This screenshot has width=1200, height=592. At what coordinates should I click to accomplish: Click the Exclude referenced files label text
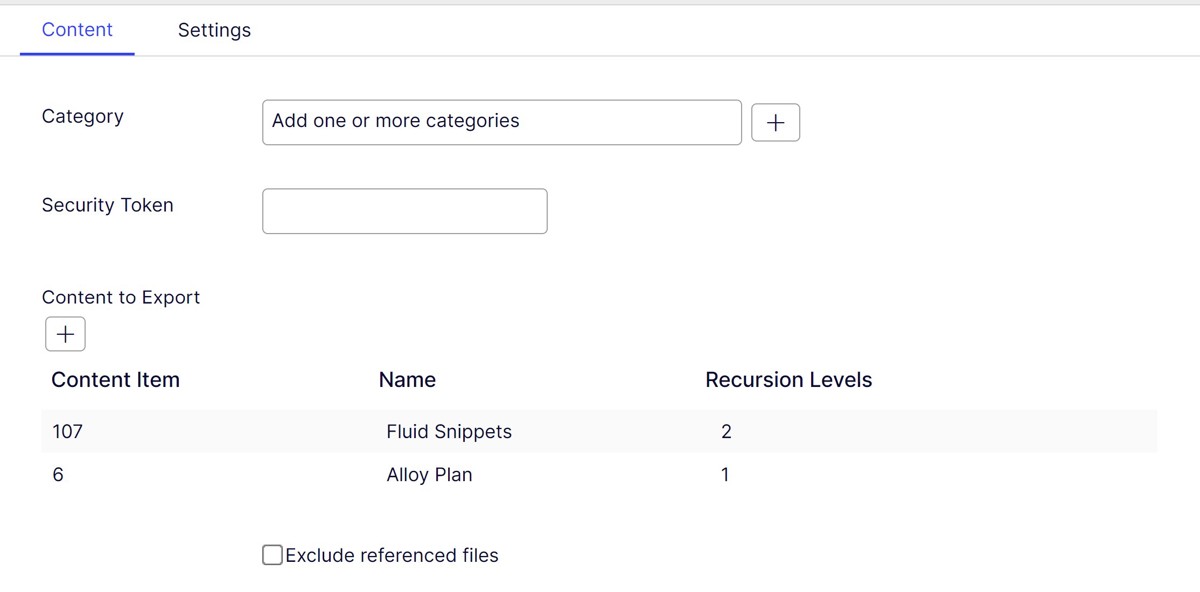click(391, 554)
